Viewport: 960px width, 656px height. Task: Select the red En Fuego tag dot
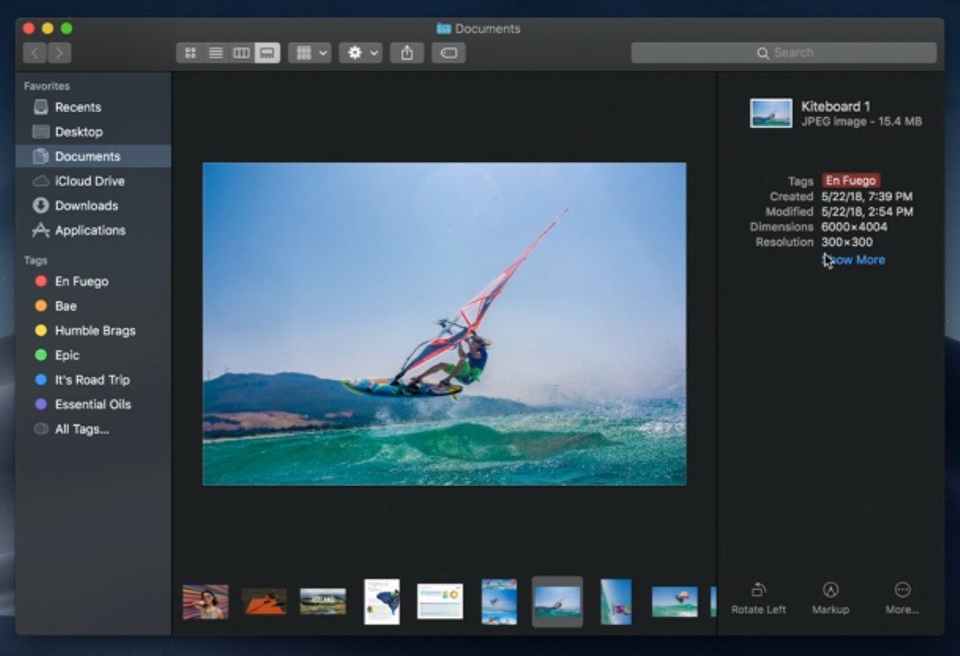[x=41, y=281]
